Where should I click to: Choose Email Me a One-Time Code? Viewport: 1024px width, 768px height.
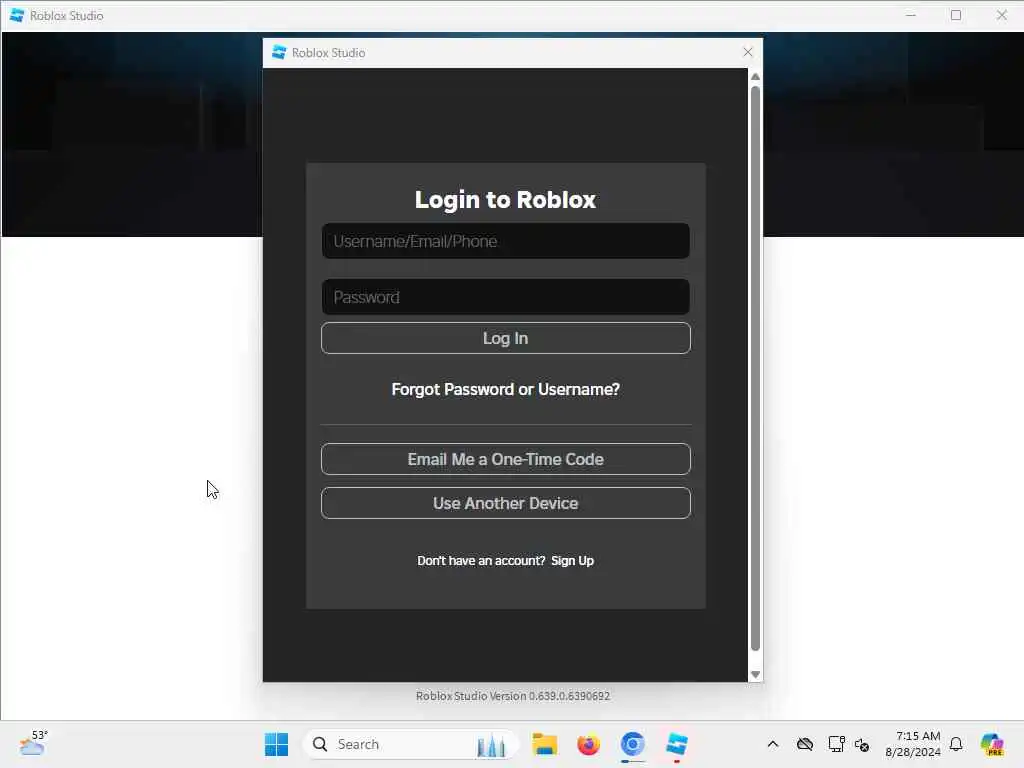tap(505, 459)
